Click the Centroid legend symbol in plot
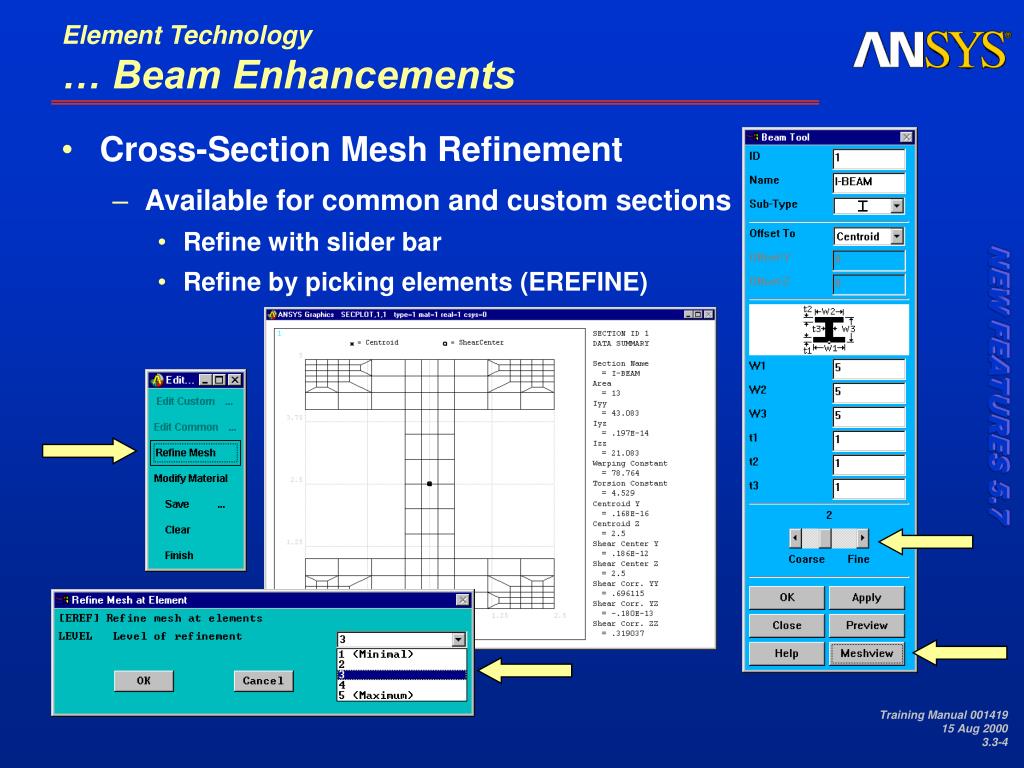The width and height of the screenshot is (1024, 768). 352,344
